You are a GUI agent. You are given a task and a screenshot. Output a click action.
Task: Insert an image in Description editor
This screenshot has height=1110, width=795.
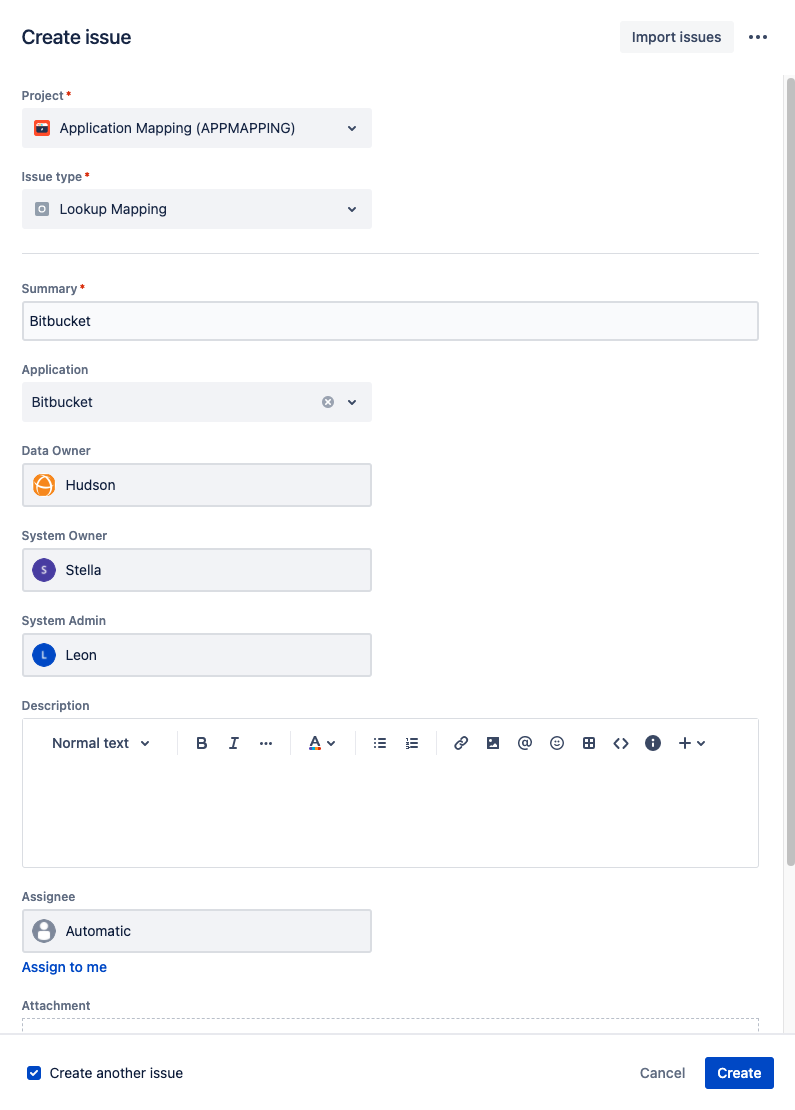pyautogui.click(x=493, y=743)
